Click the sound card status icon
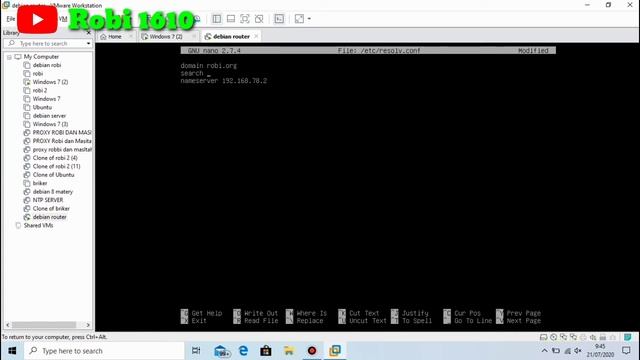Viewport: 640px width, 360px height. pyautogui.click(x=593, y=337)
